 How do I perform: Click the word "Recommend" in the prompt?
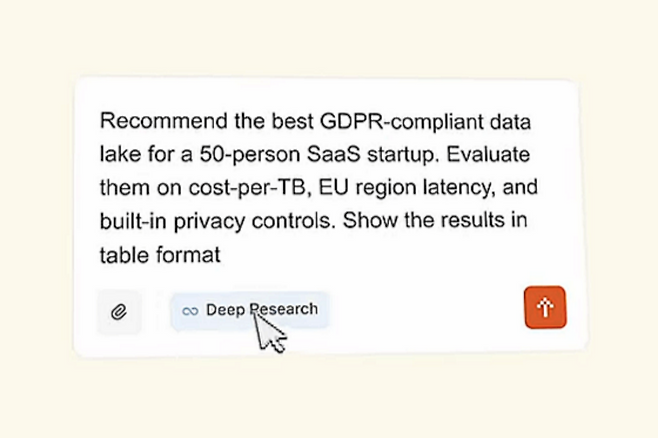pyautogui.click(x=154, y=122)
